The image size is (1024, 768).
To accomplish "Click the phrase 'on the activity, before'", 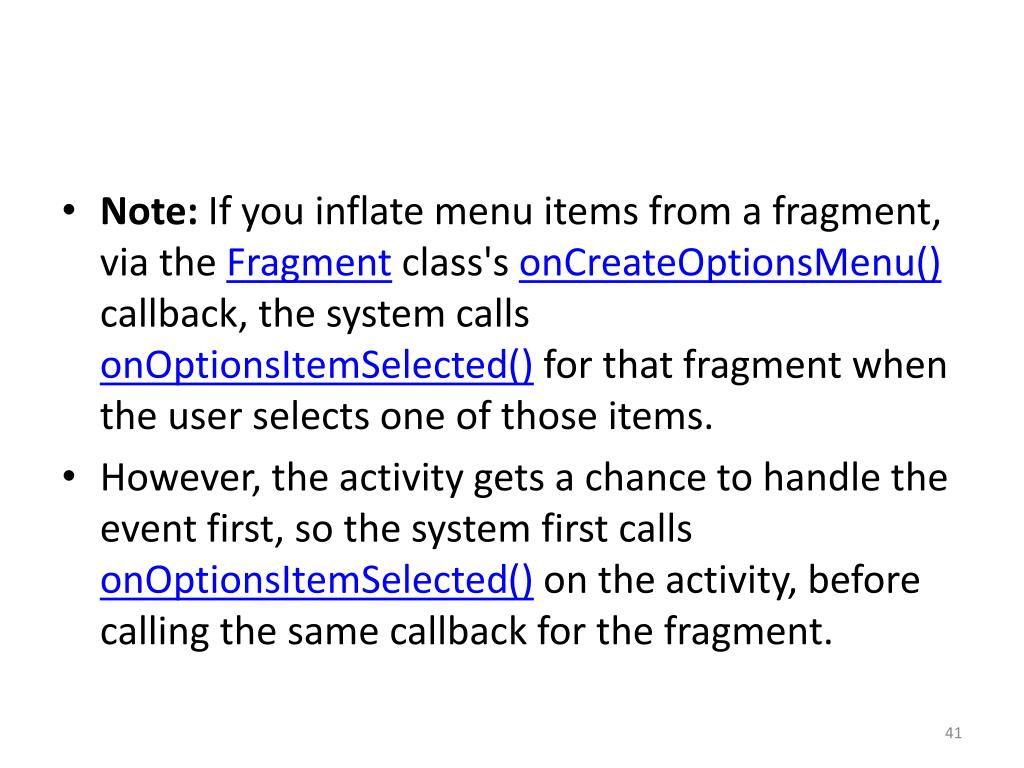I will 731,581.
